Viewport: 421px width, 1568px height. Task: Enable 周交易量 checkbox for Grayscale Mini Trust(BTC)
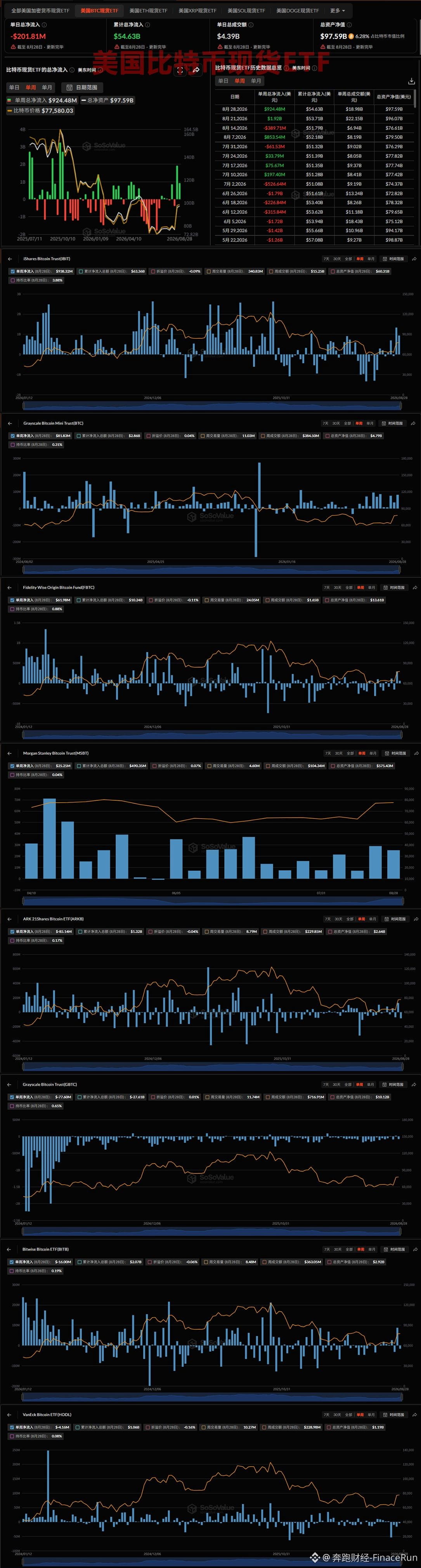203,436
